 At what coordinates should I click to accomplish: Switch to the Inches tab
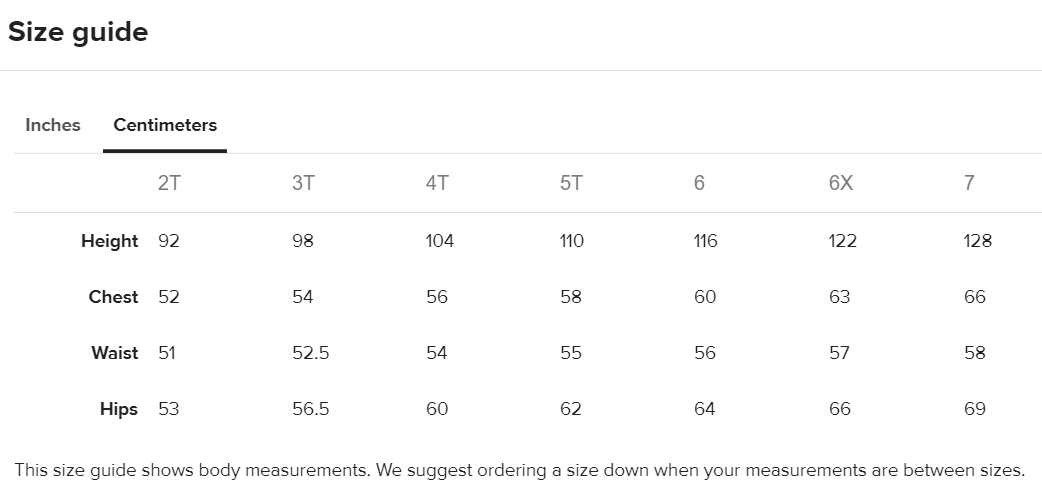(x=53, y=125)
